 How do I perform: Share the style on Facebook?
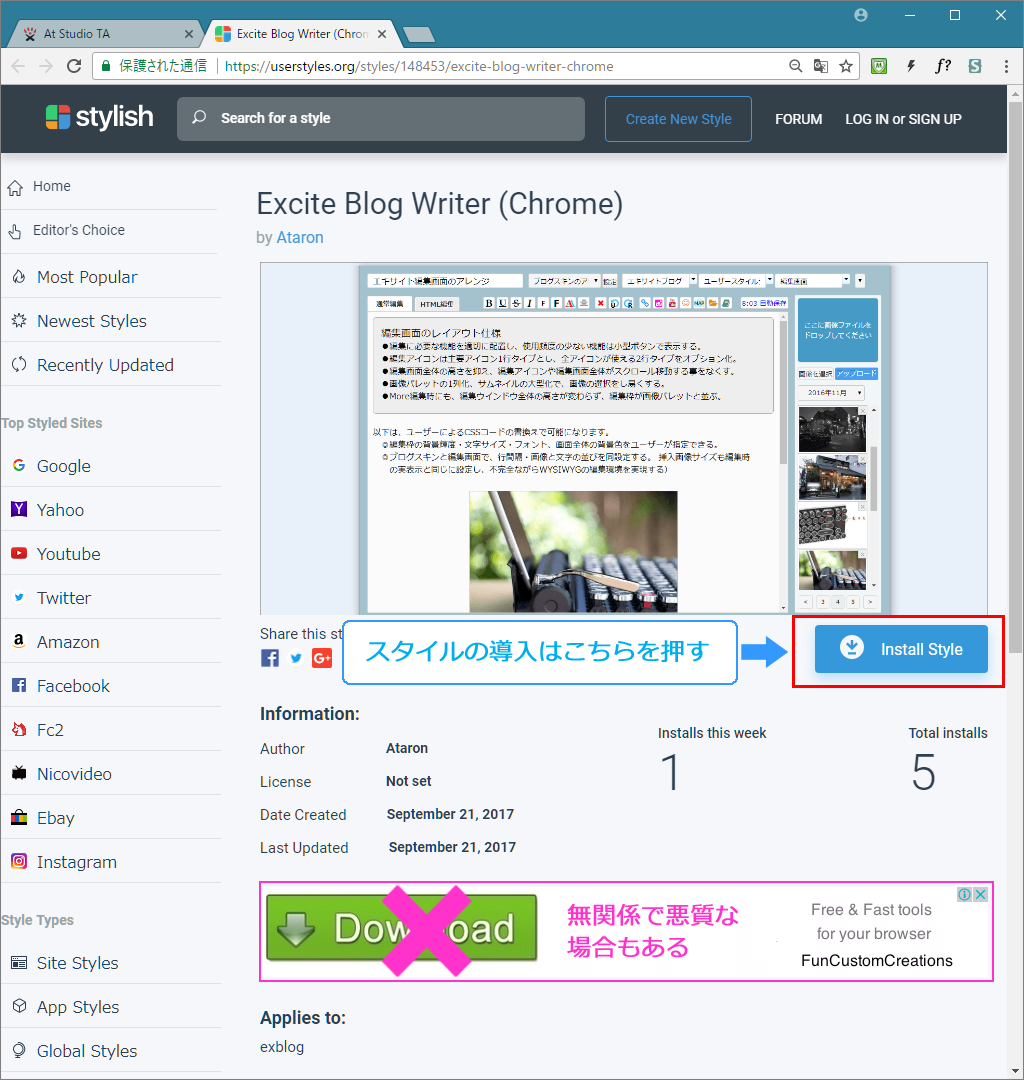point(270,658)
